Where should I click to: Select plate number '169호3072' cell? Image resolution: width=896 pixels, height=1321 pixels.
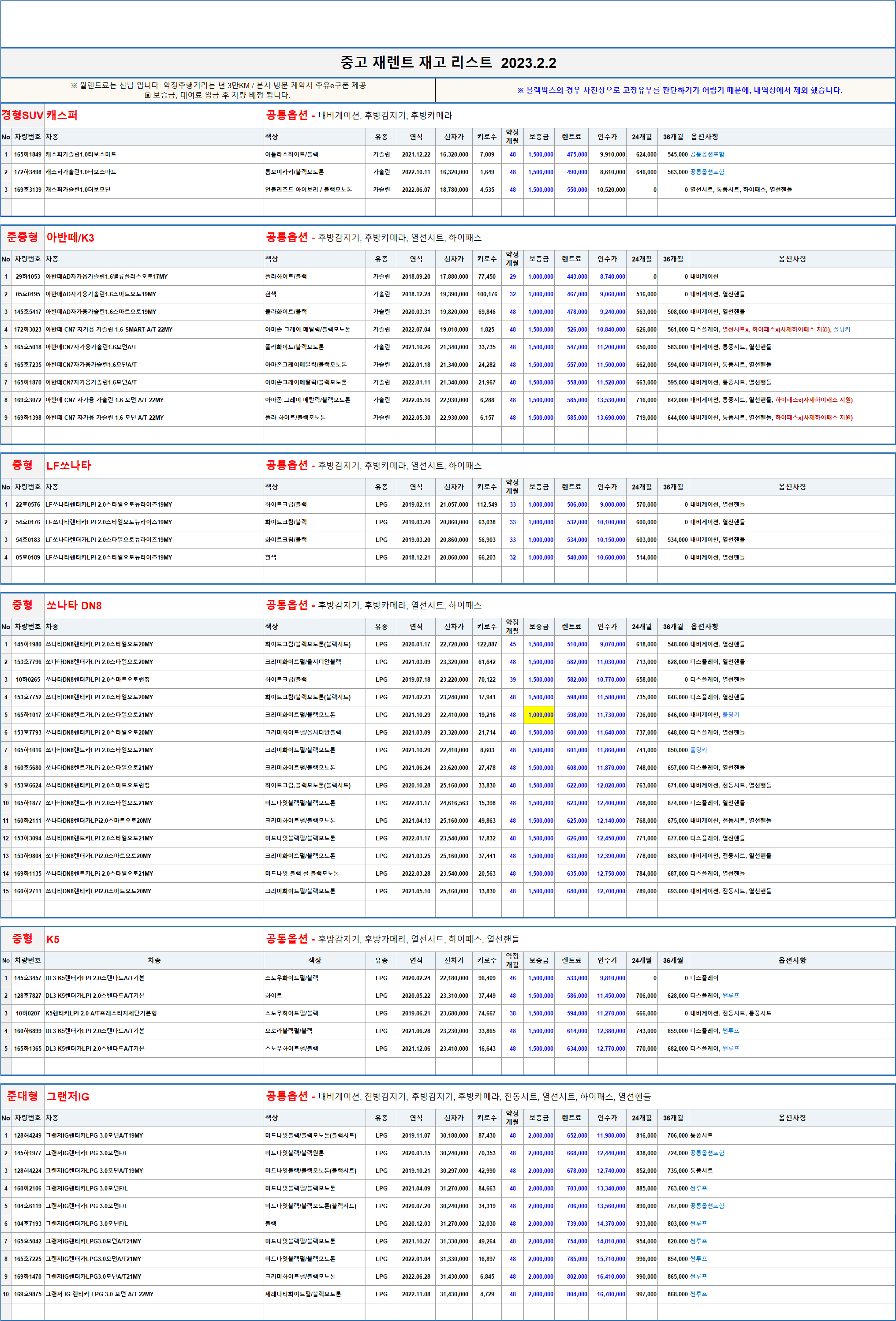28,400
